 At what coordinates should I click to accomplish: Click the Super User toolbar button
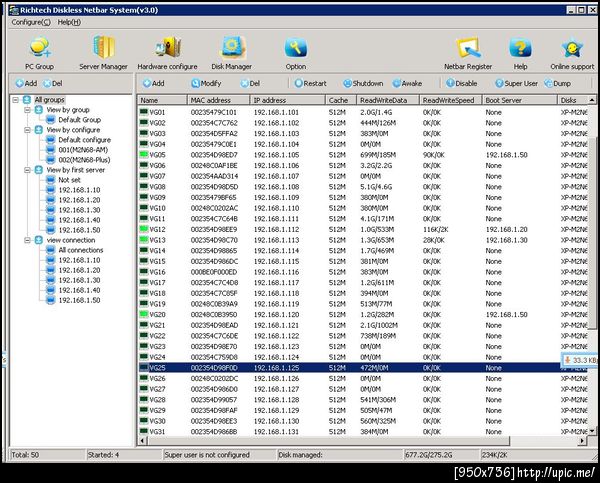tap(516, 83)
